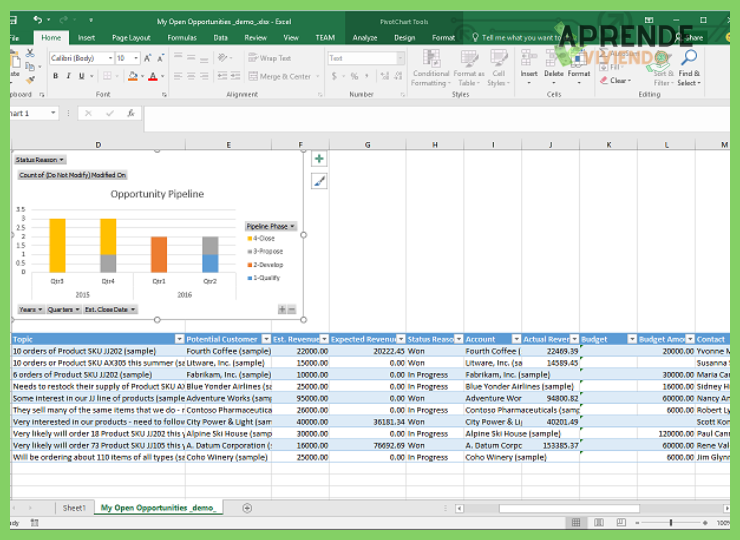
Task: Click the zoom slider handle in status bar
Action: [671, 523]
